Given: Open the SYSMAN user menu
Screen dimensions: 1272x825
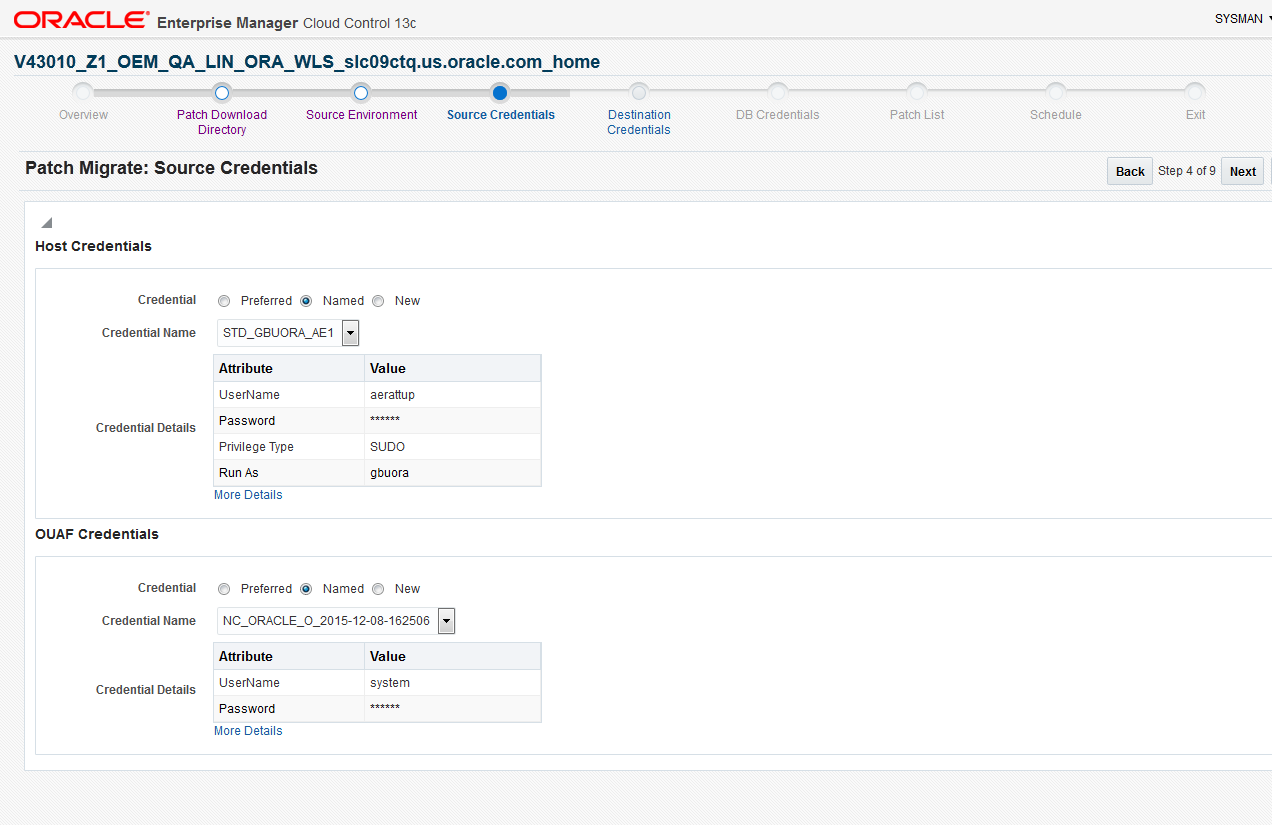Looking at the screenshot, I should (x=1242, y=19).
